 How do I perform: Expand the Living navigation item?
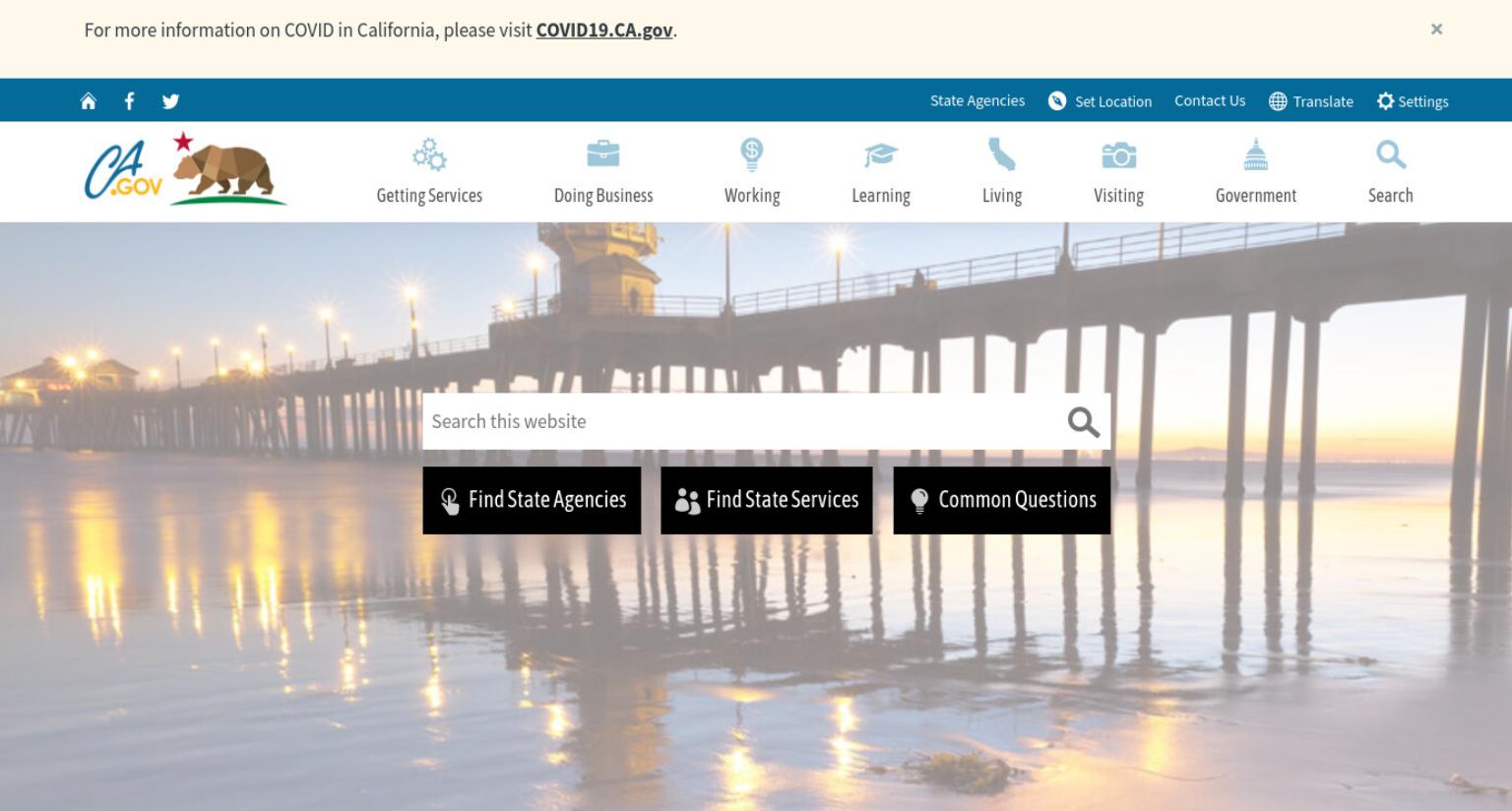click(1002, 171)
